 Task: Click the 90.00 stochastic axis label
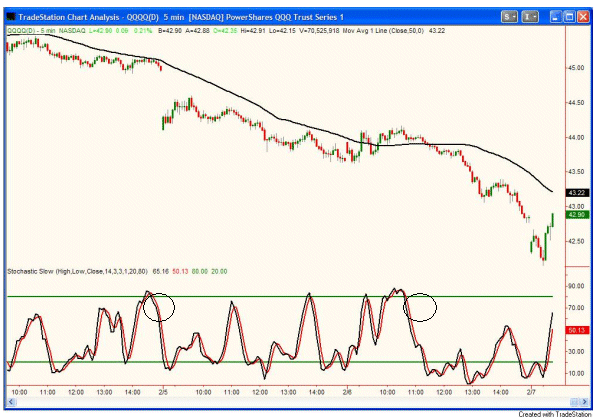[576, 286]
